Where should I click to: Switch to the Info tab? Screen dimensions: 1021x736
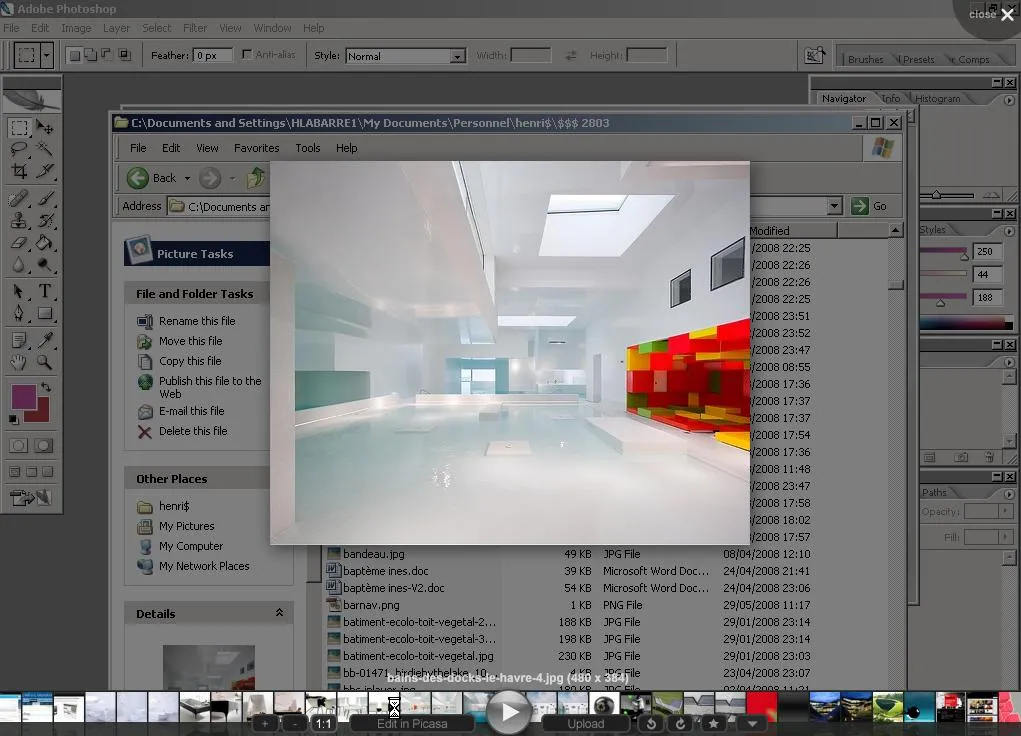point(890,98)
